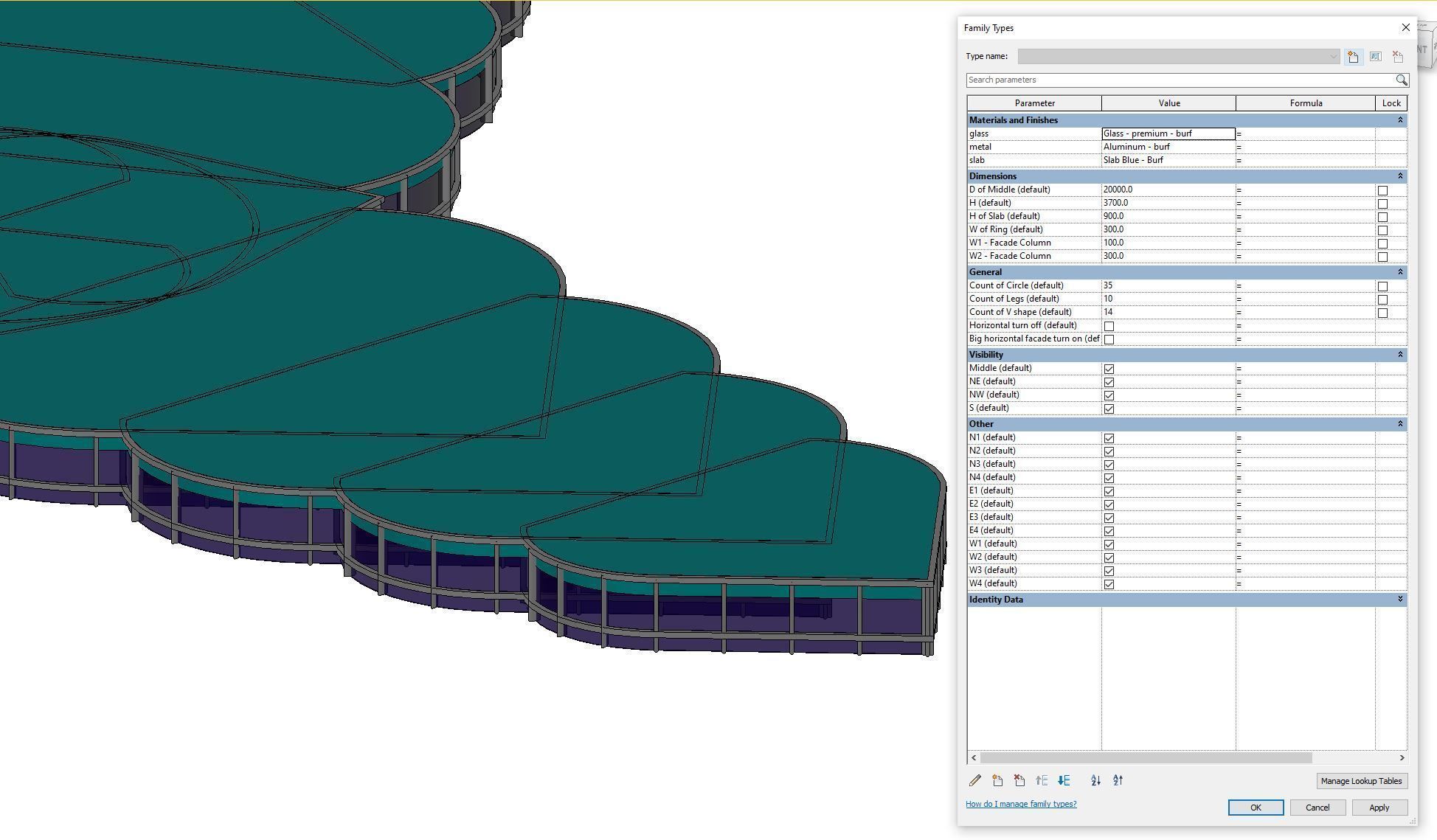Click the horizontal scrollbar in the parameter list
This screenshot has height=840, width=1437.
[x=1146, y=757]
